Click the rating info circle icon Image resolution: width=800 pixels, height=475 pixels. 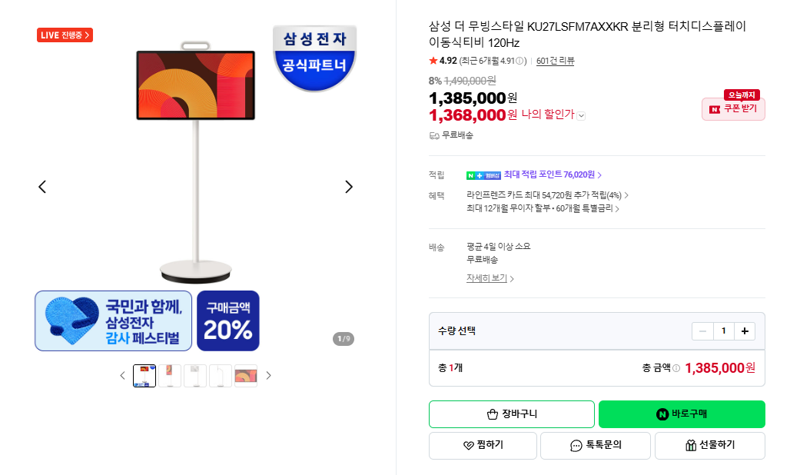(519, 61)
